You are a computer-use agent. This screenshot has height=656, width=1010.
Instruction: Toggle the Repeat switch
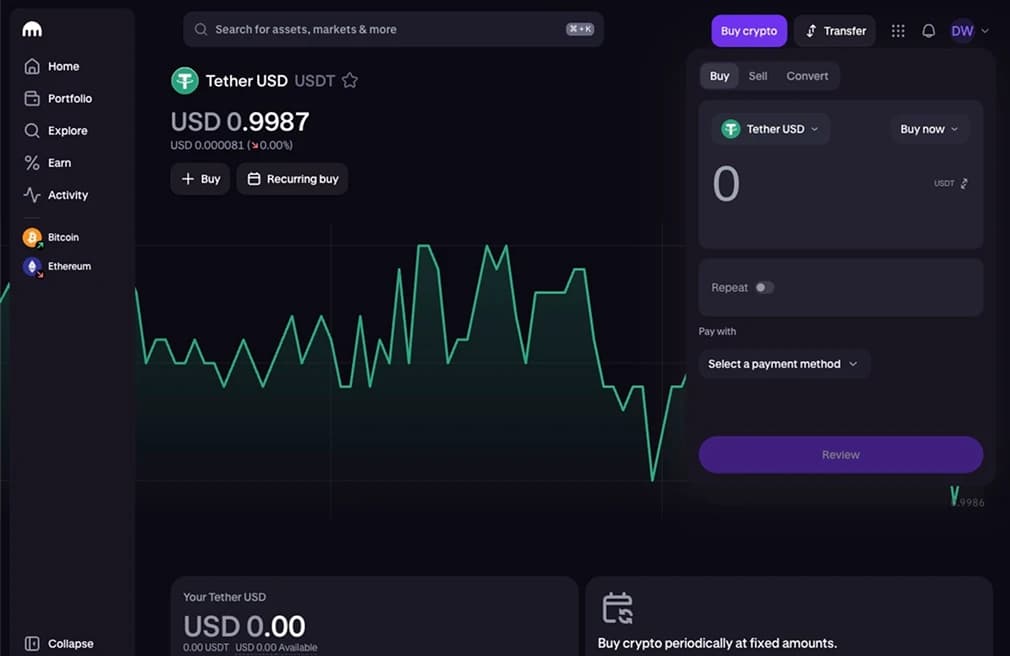tap(765, 287)
